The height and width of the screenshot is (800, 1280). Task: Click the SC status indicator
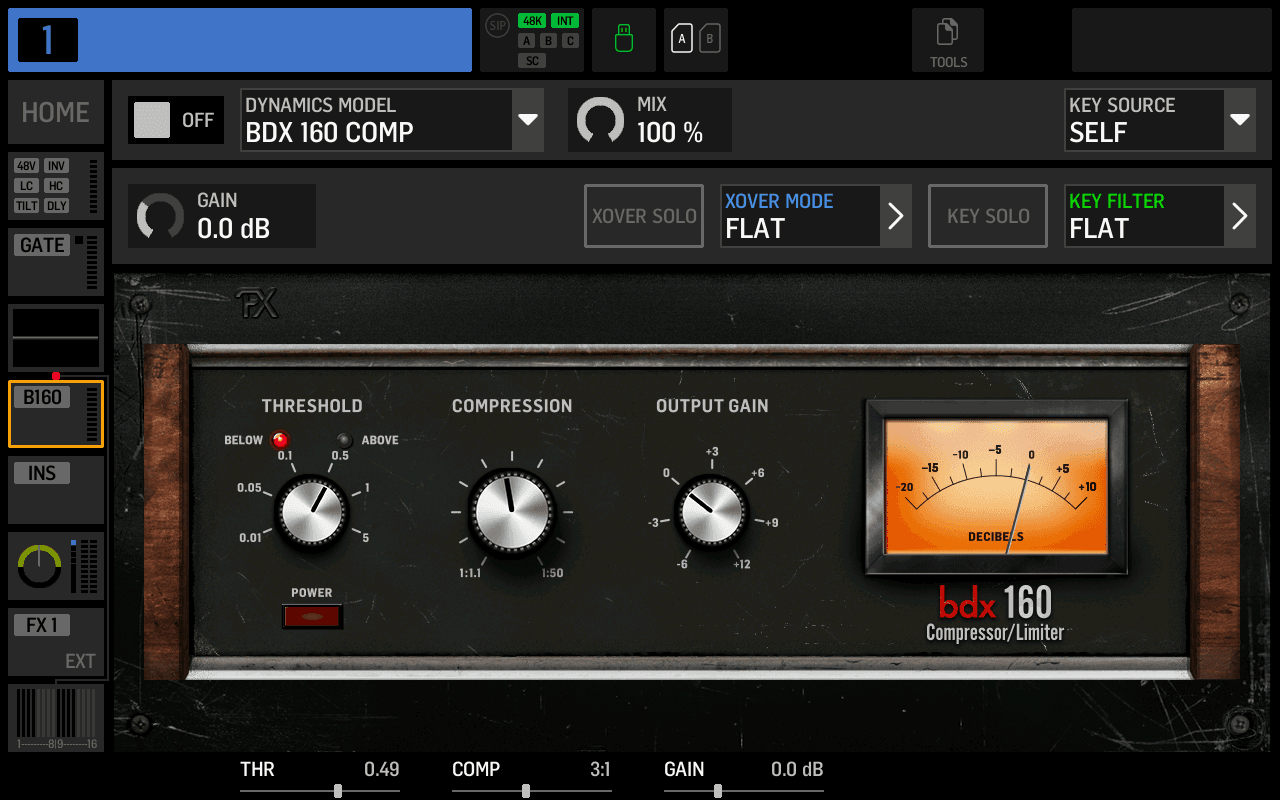point(532,61)
